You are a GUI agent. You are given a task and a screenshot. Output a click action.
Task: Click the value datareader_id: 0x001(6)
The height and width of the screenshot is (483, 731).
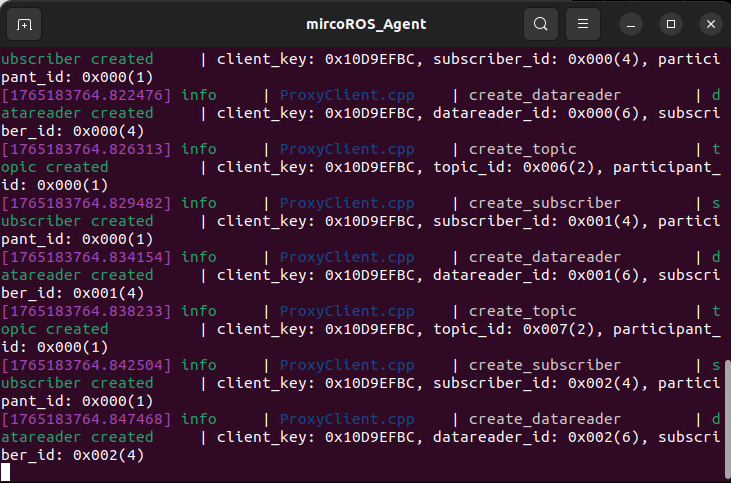[x=536, y=276]
